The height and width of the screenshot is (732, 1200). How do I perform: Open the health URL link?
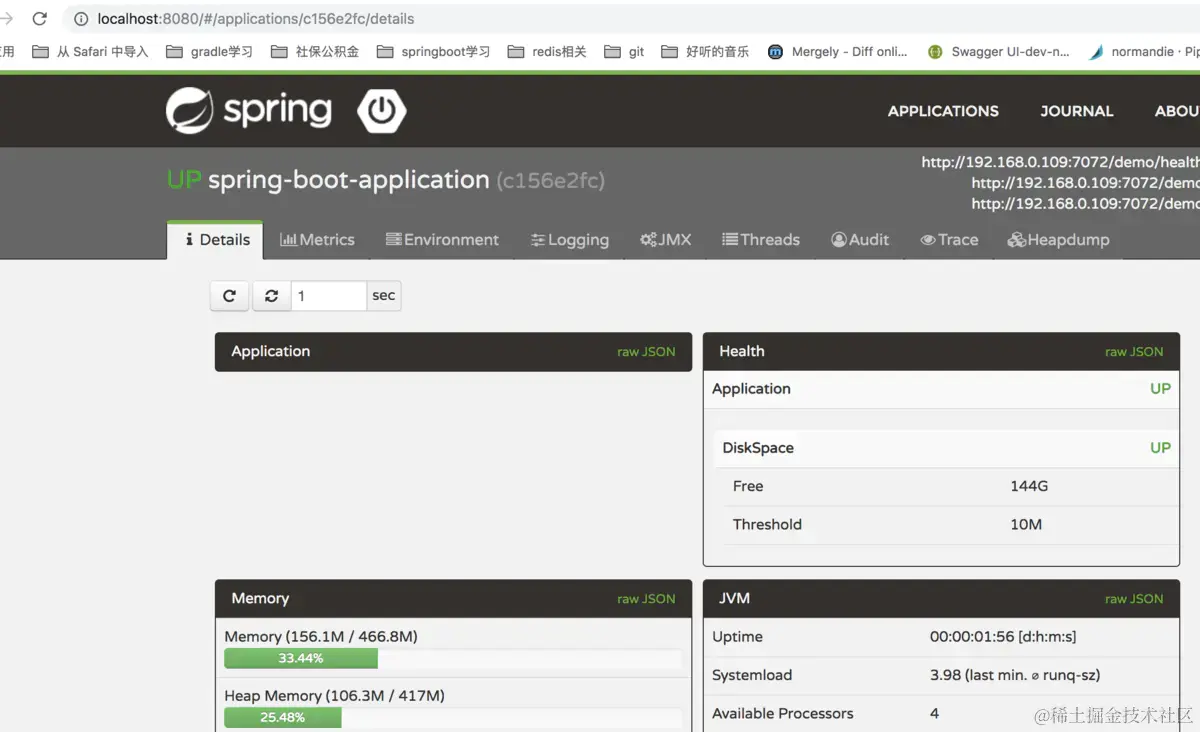1060,162
